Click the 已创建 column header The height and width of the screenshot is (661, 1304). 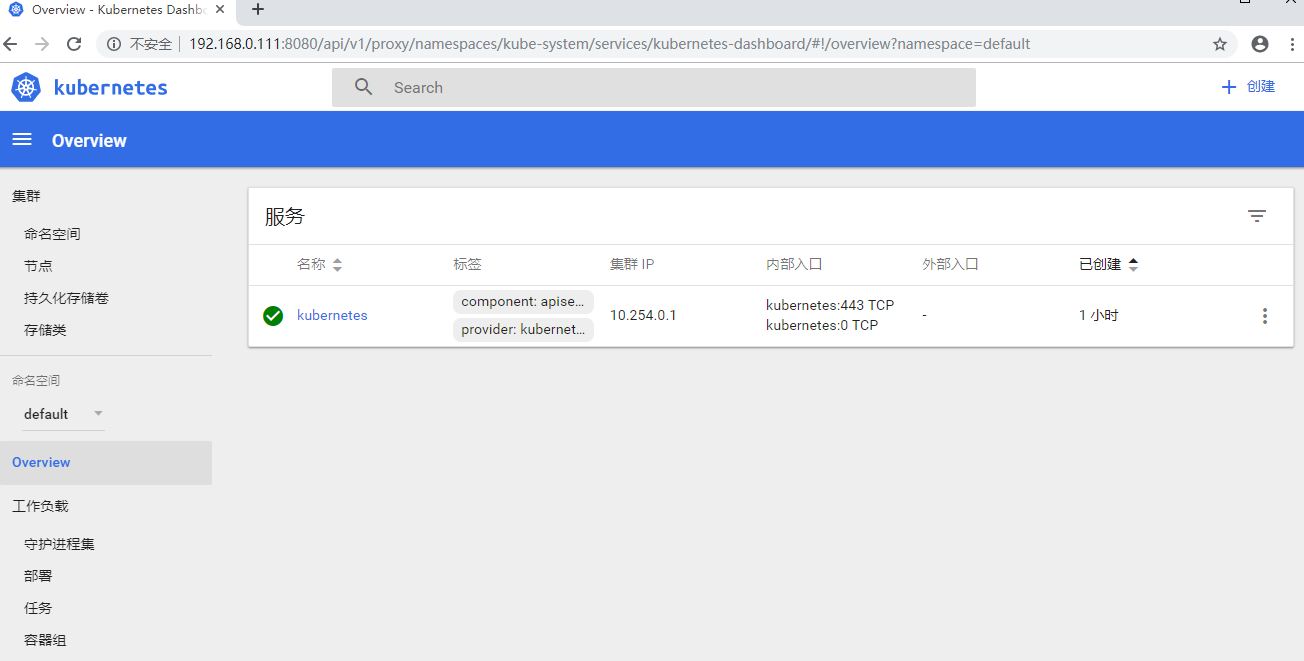click(1100, 265)
